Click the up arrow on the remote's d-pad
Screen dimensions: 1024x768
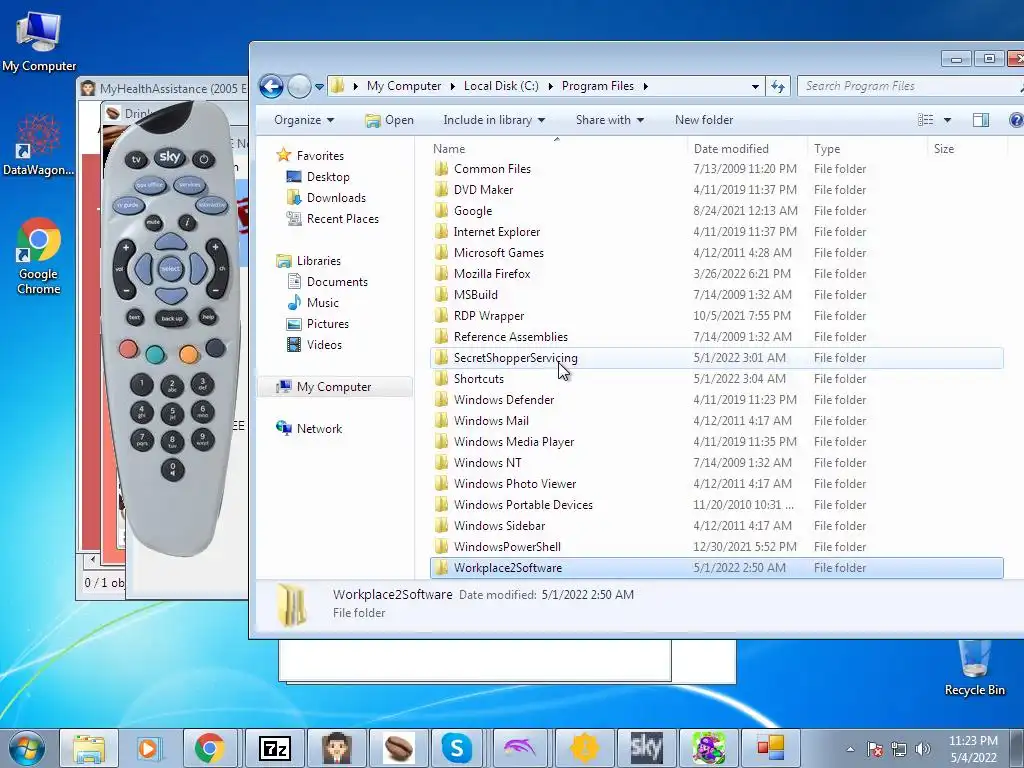170,242
